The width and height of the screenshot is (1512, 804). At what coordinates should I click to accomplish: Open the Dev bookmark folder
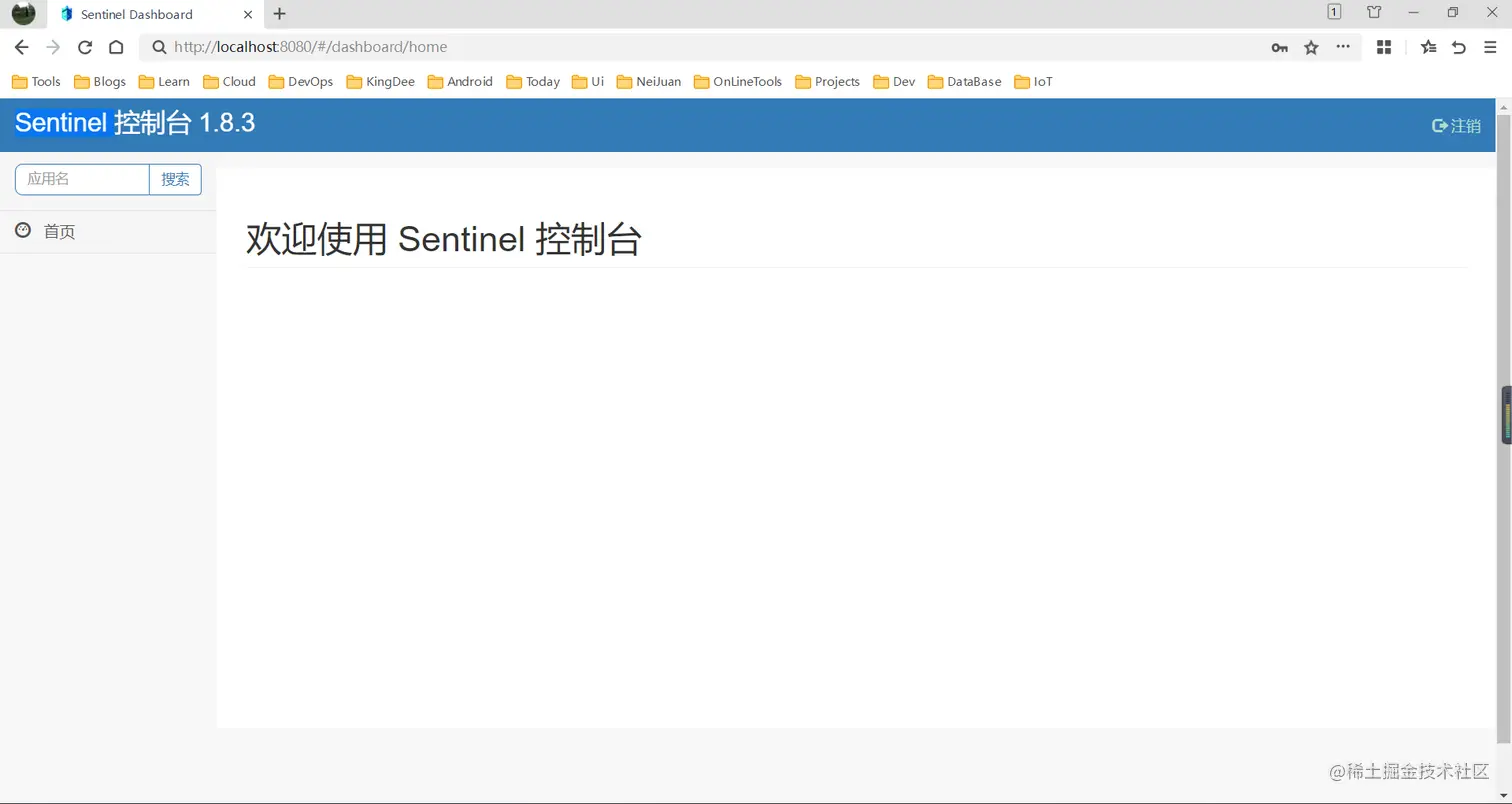[894, 82]
